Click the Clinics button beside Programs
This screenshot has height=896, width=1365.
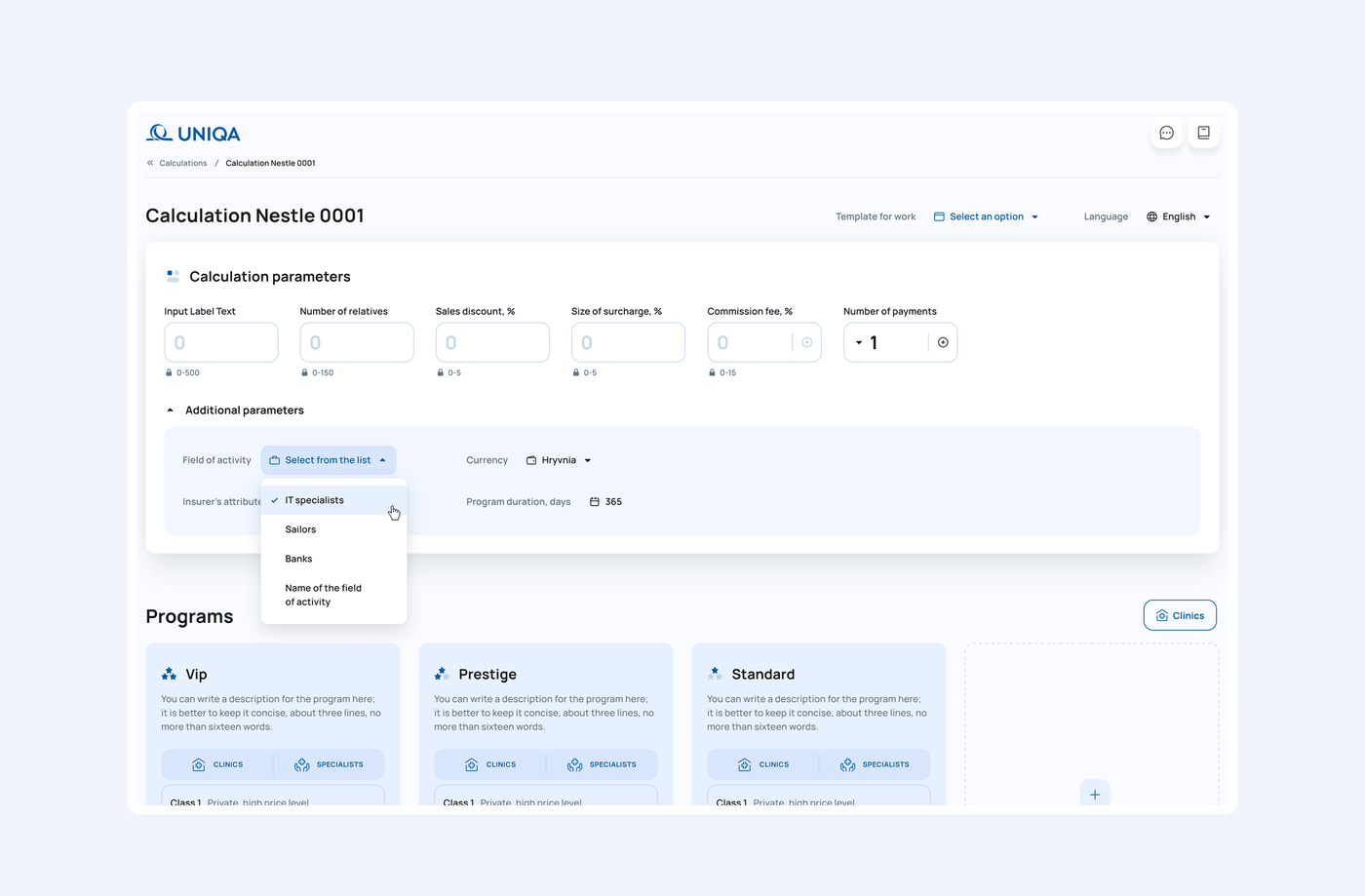click(1179, 615)
